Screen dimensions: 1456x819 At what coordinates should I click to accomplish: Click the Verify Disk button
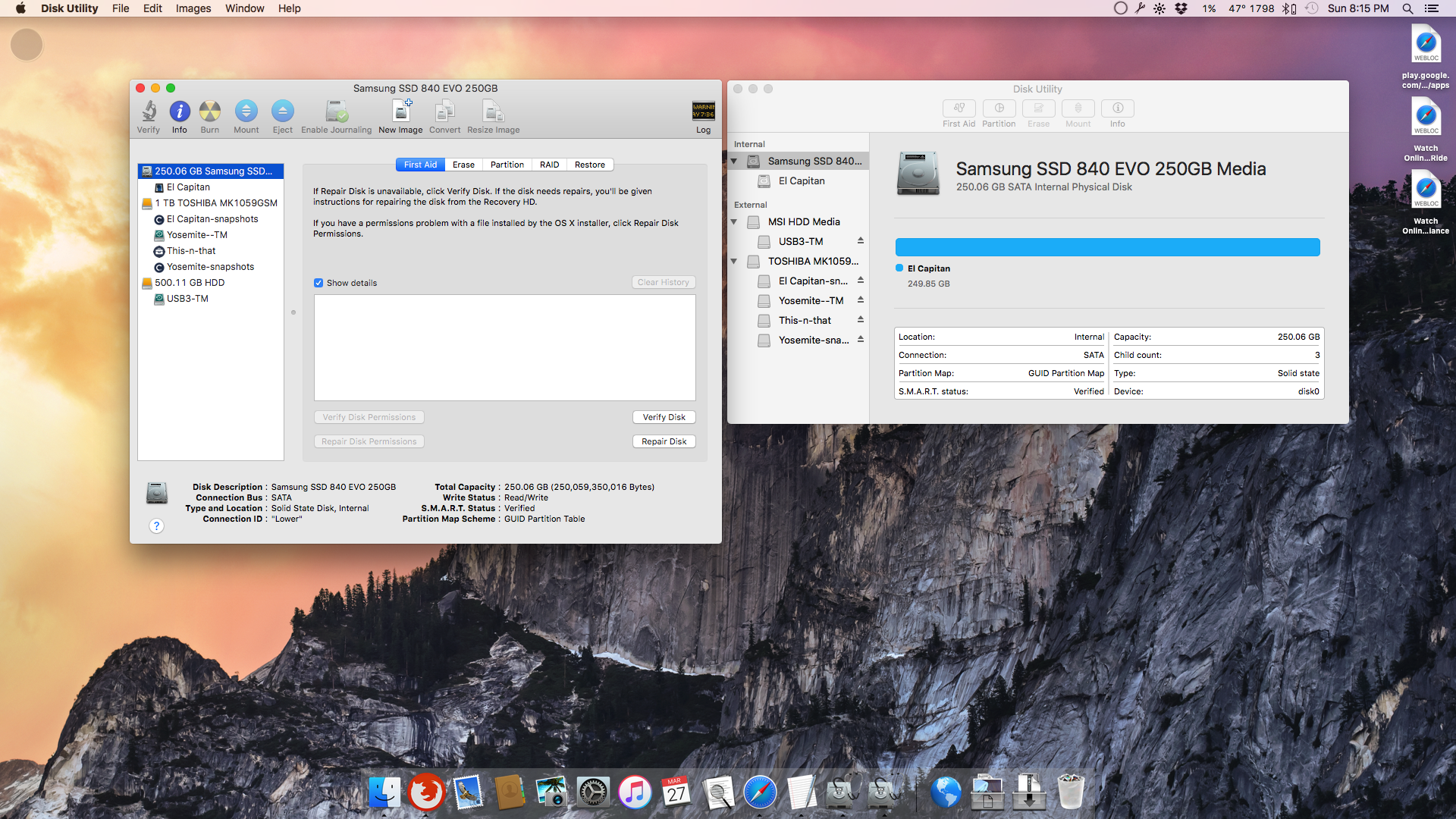click(664, 417)
